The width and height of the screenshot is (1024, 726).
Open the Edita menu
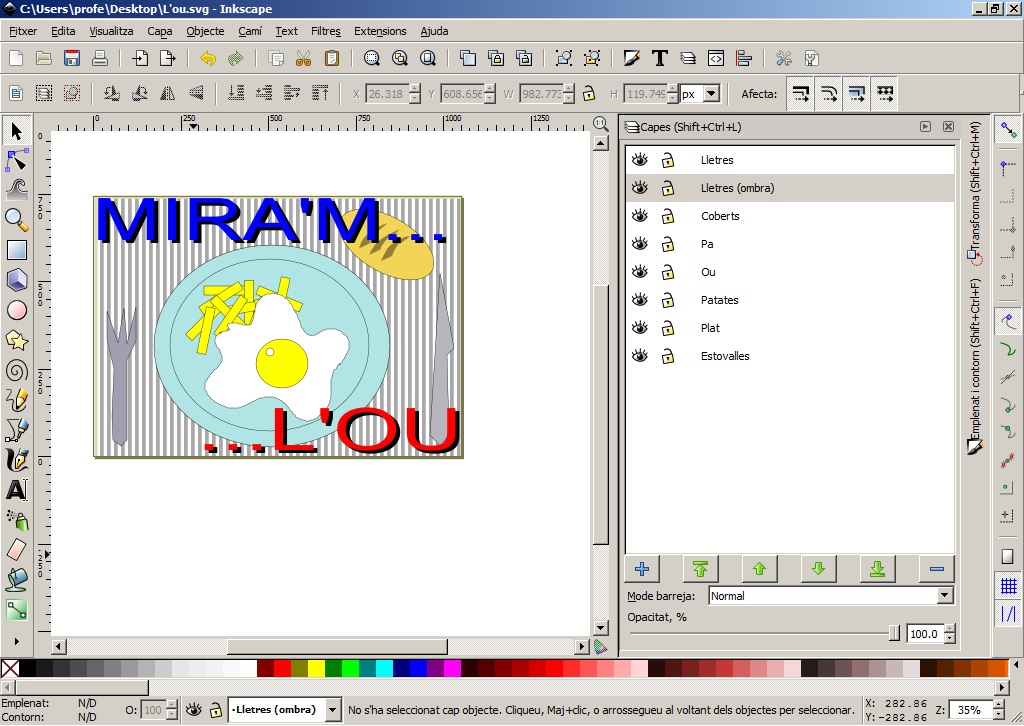click(x=63, y=31)
